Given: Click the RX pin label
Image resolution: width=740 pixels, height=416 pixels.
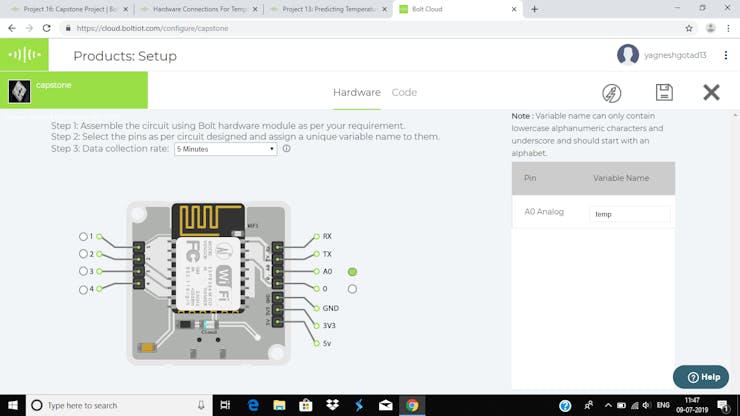Looking at the screenshot, I should (x=327, y=236).
